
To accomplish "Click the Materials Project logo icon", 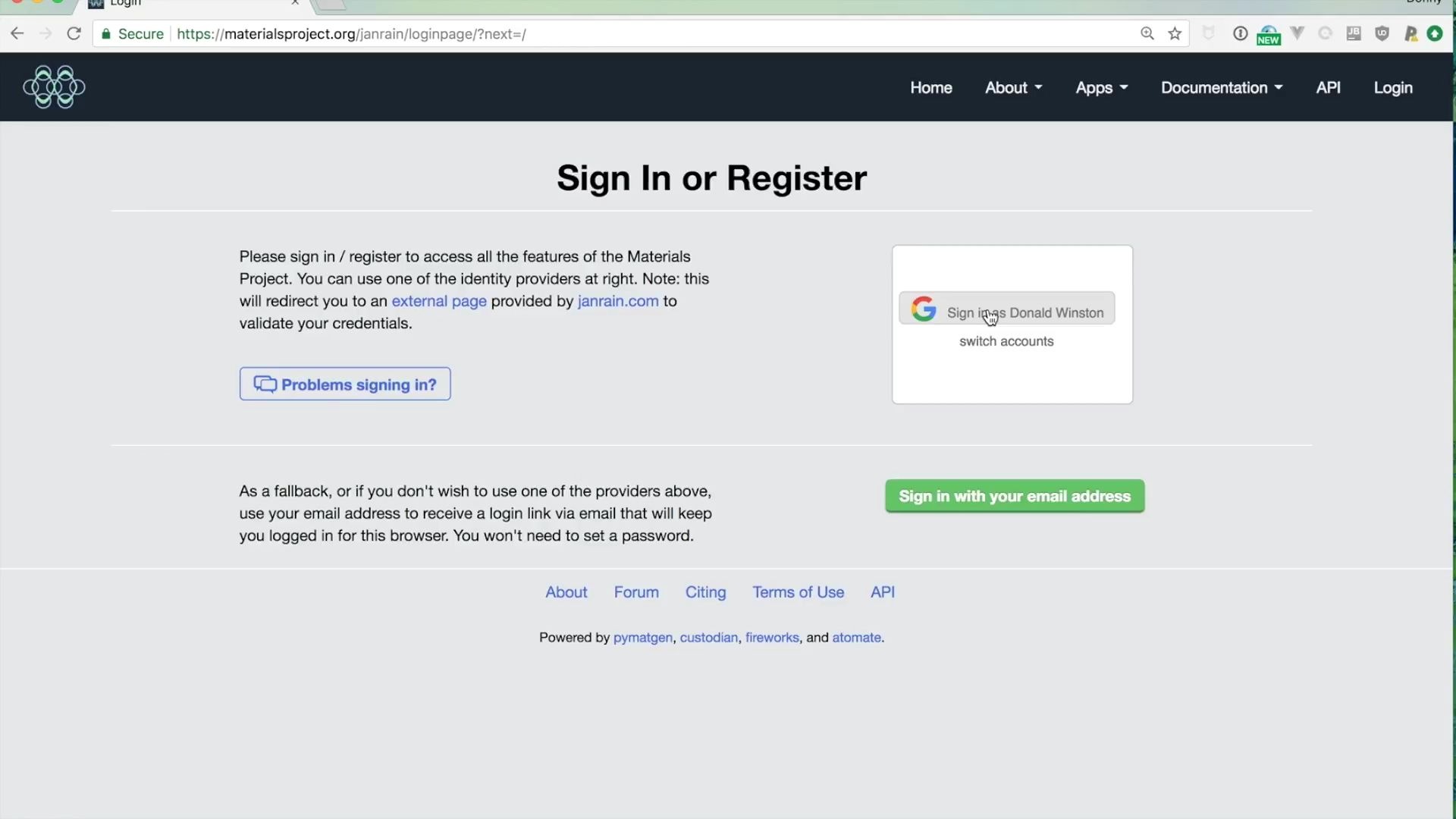I will [x=55, y=87].
